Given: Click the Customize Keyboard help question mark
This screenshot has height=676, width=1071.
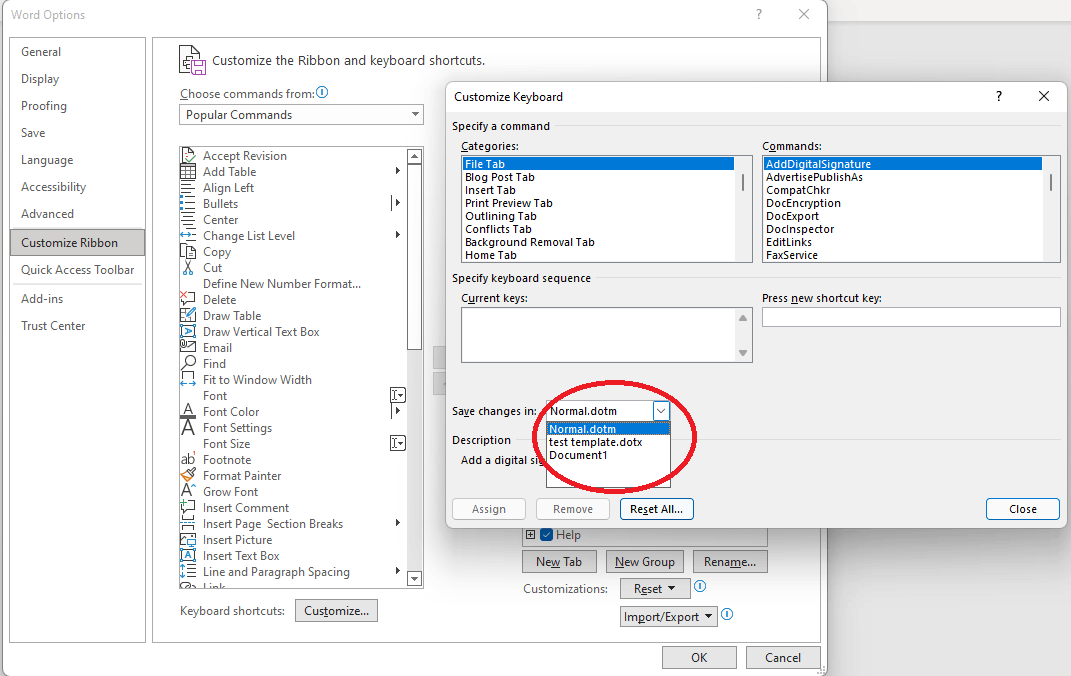Looking at the screenshot, I should [x=999, y=96].
